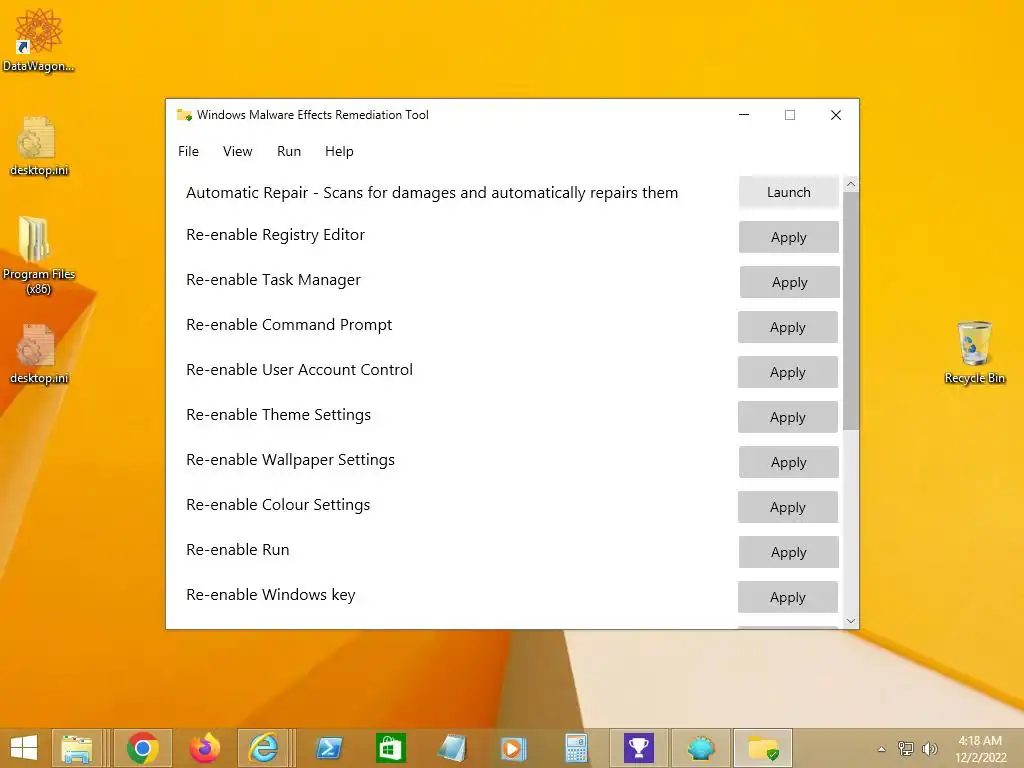
Task: Select the Recycle Bin icon
Action: 974,353
